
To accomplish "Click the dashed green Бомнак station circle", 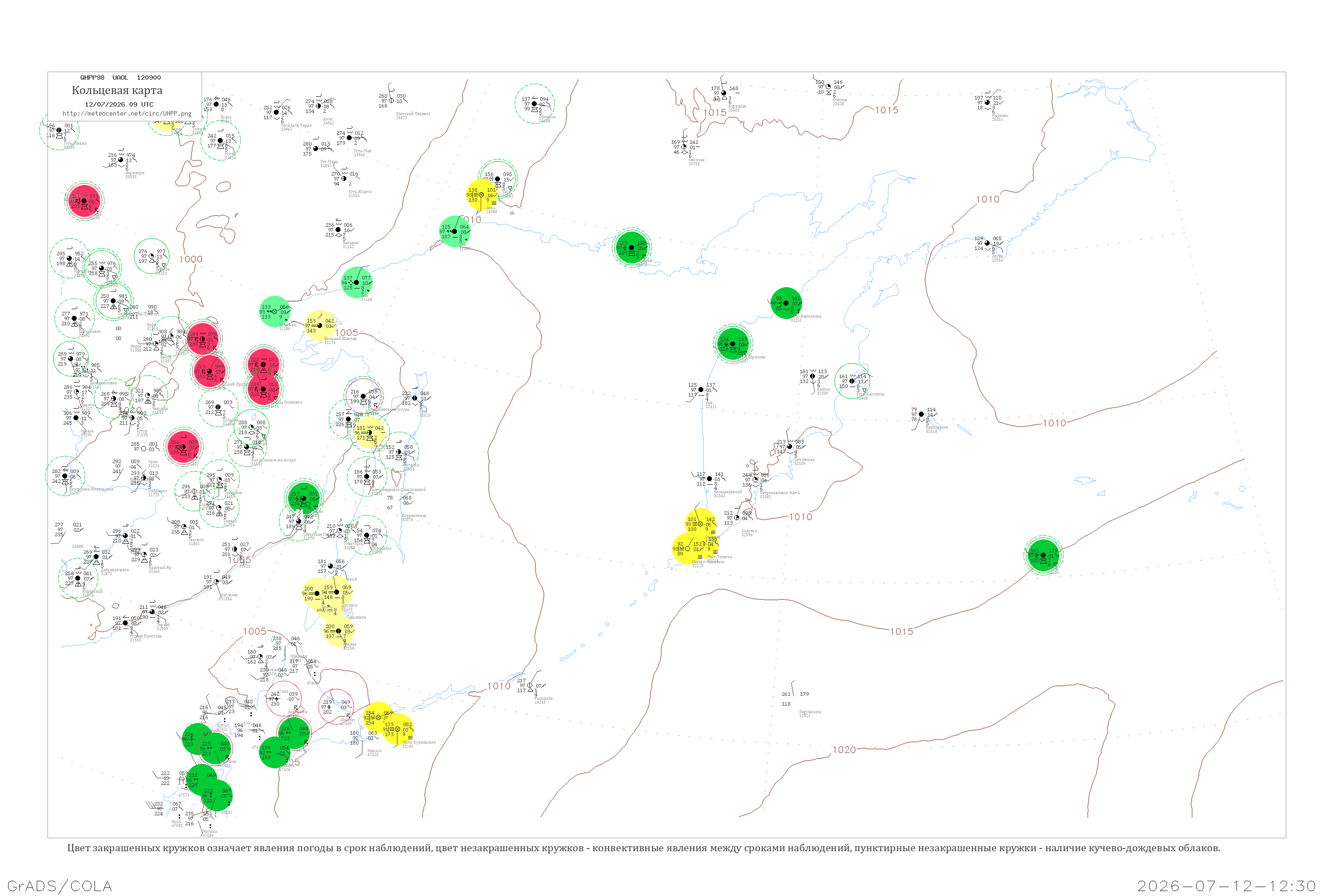I will pos(151,256).
